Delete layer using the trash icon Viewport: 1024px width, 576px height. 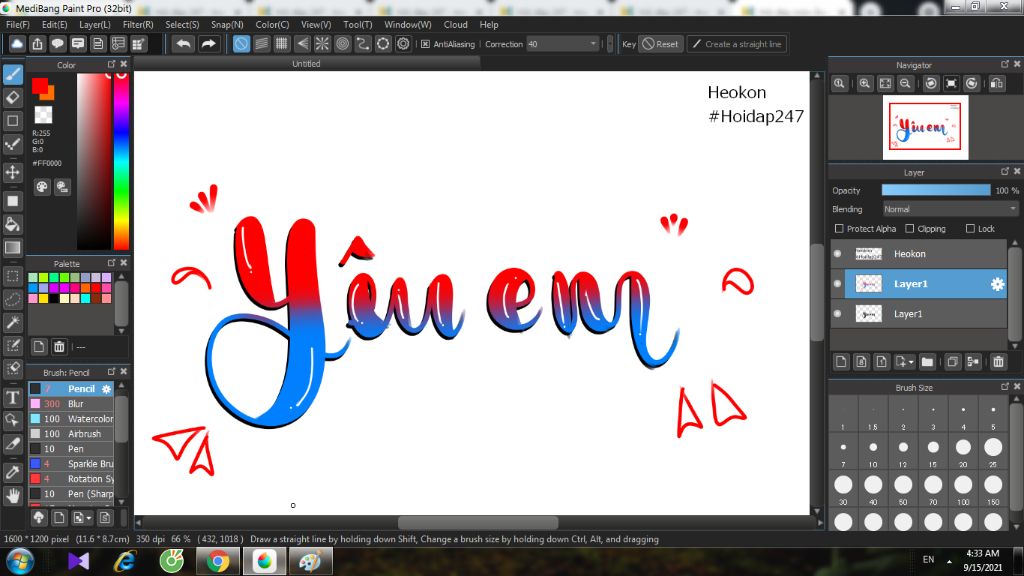click(998, 362)
